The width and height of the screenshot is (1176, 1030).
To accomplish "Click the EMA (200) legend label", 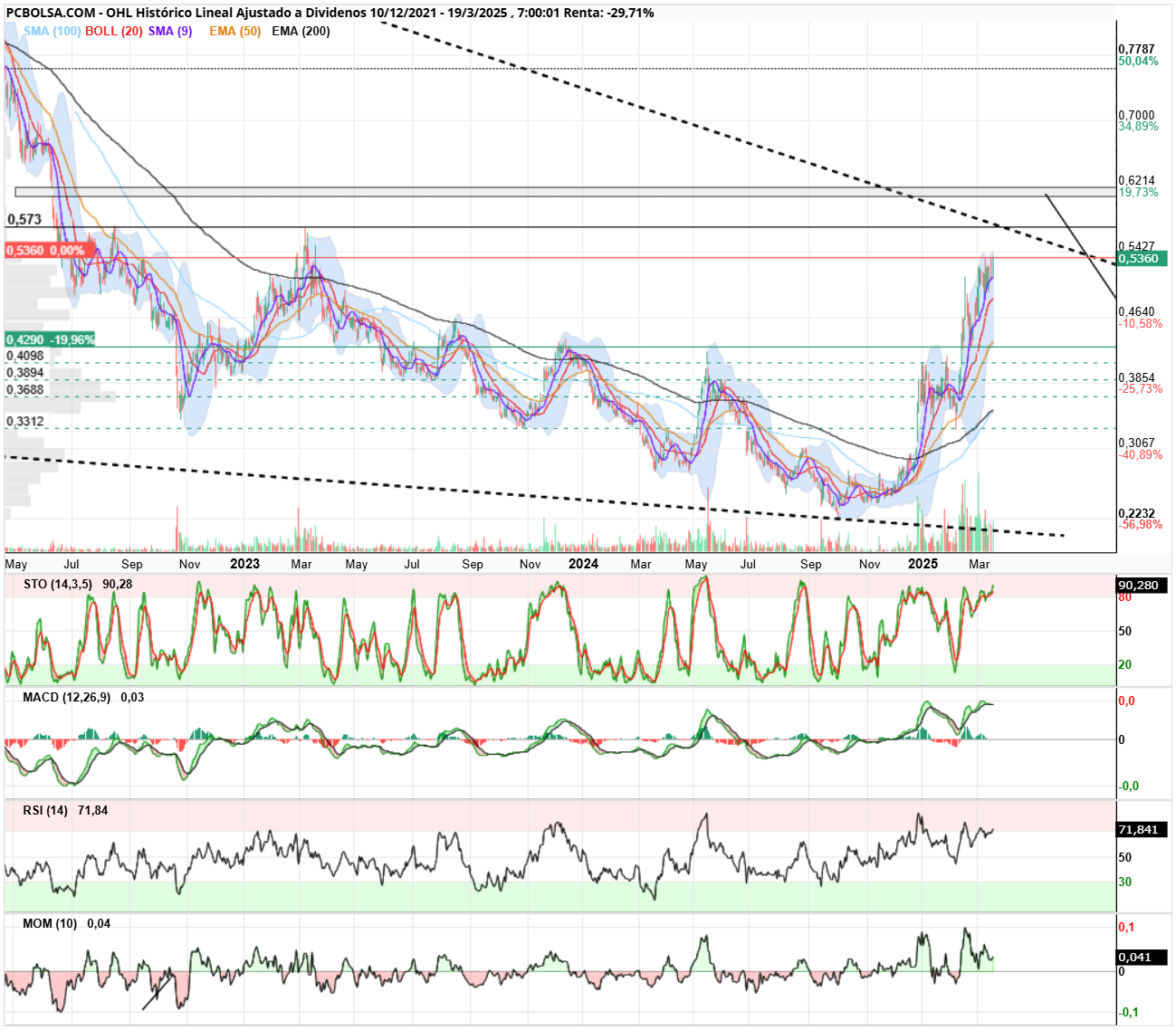I will click(x=301, y=31).
